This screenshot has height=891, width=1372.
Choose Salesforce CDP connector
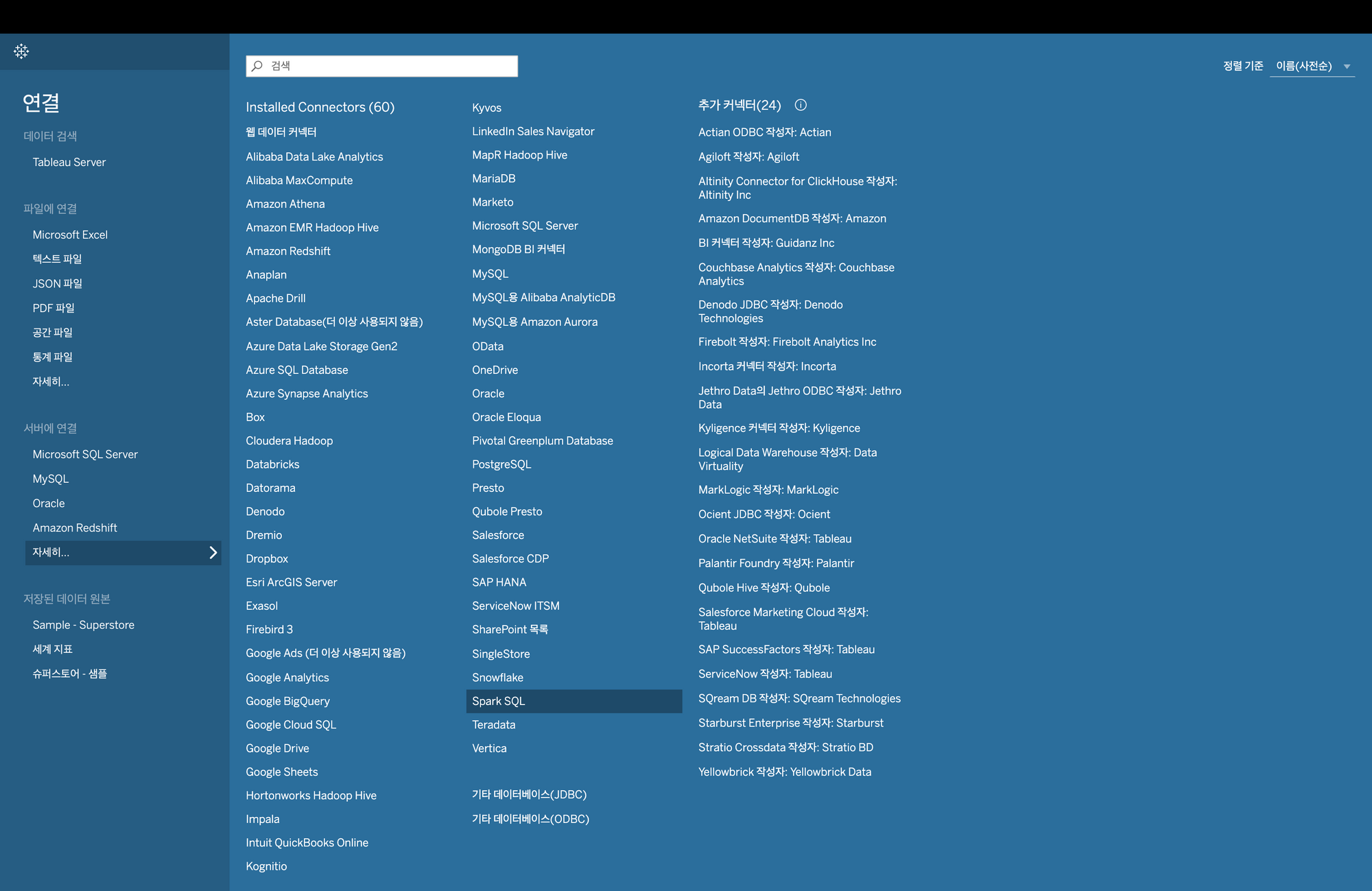510,559
